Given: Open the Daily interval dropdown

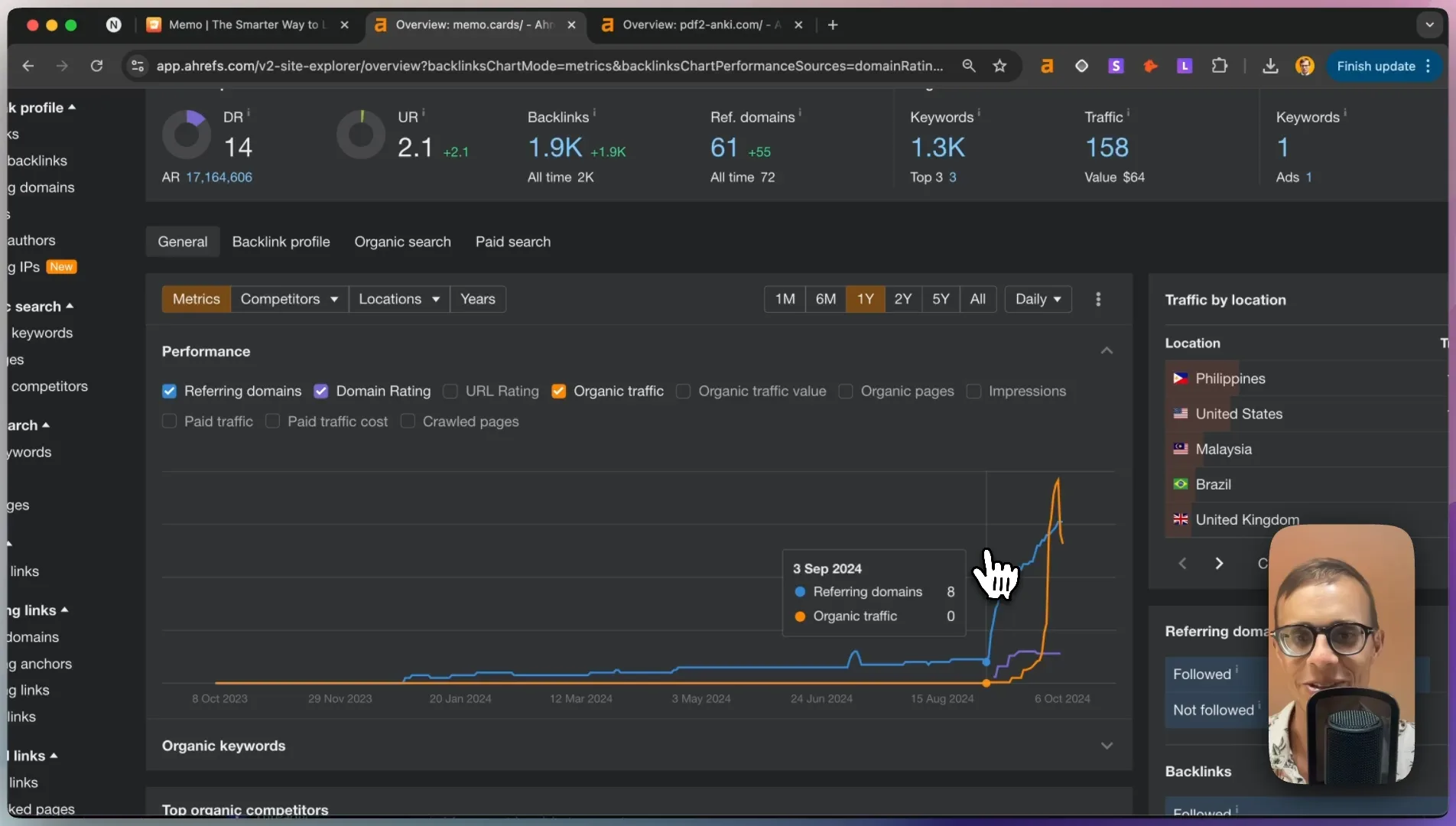Looking at the screenshot, I should tap(1038, 299).
